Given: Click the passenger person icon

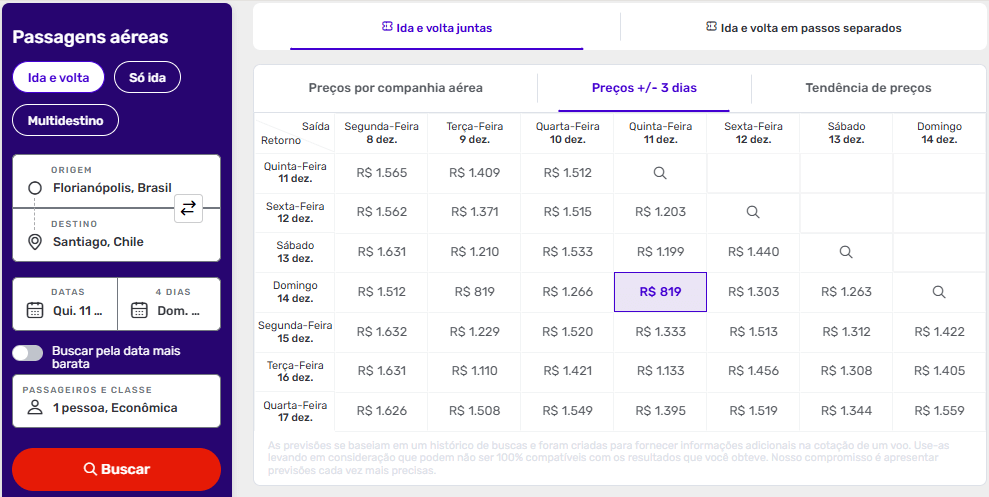Looking at the screenshot, I should pos(35,408).
